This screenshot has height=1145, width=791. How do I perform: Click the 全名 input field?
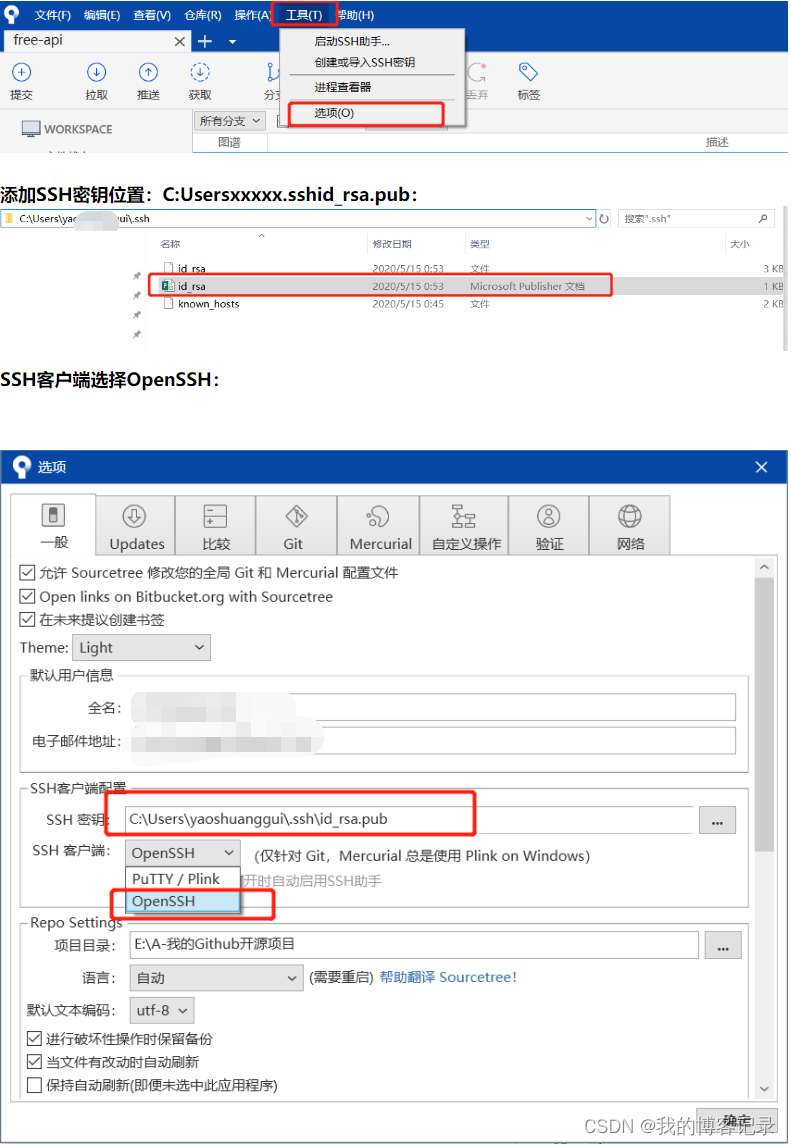point(433,708)
